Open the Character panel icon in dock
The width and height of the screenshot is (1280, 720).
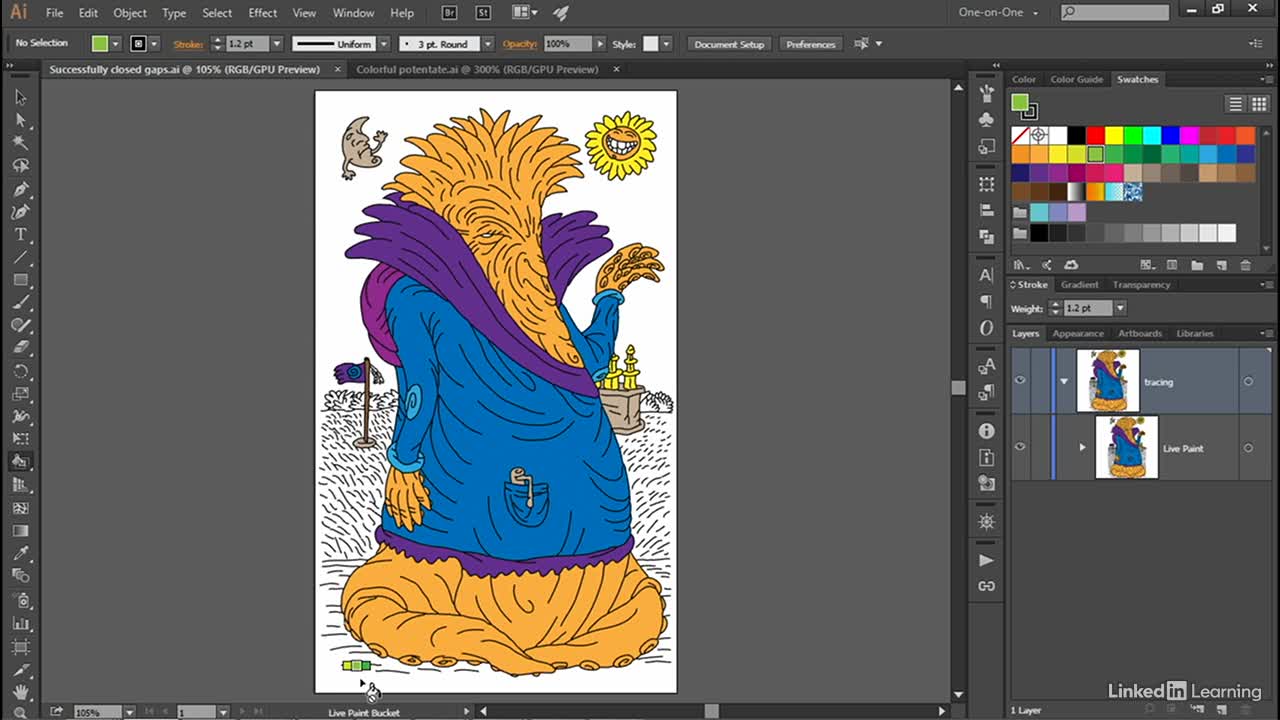point(987,275)
